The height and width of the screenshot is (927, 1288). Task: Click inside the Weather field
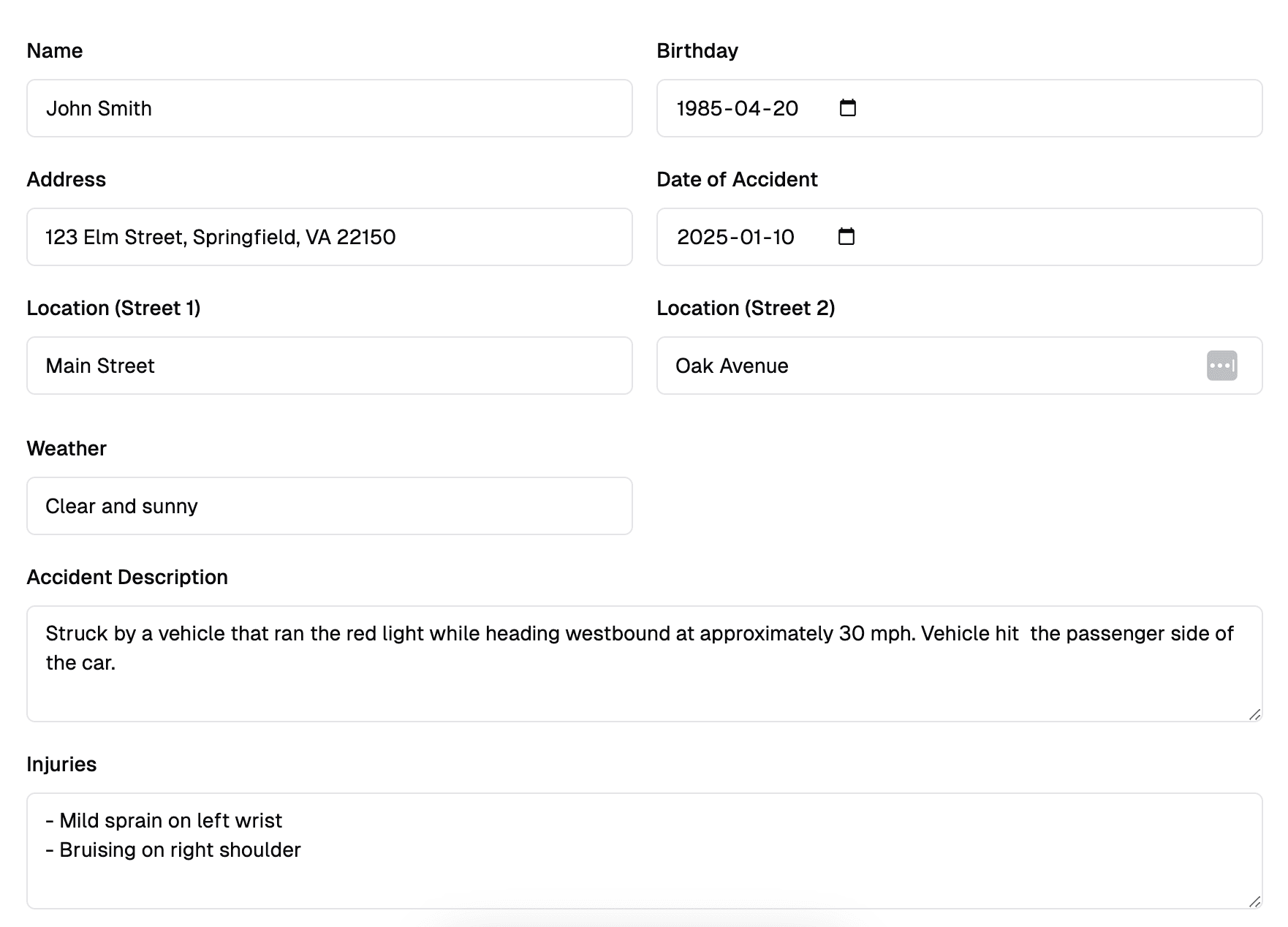tap(329, 505)
